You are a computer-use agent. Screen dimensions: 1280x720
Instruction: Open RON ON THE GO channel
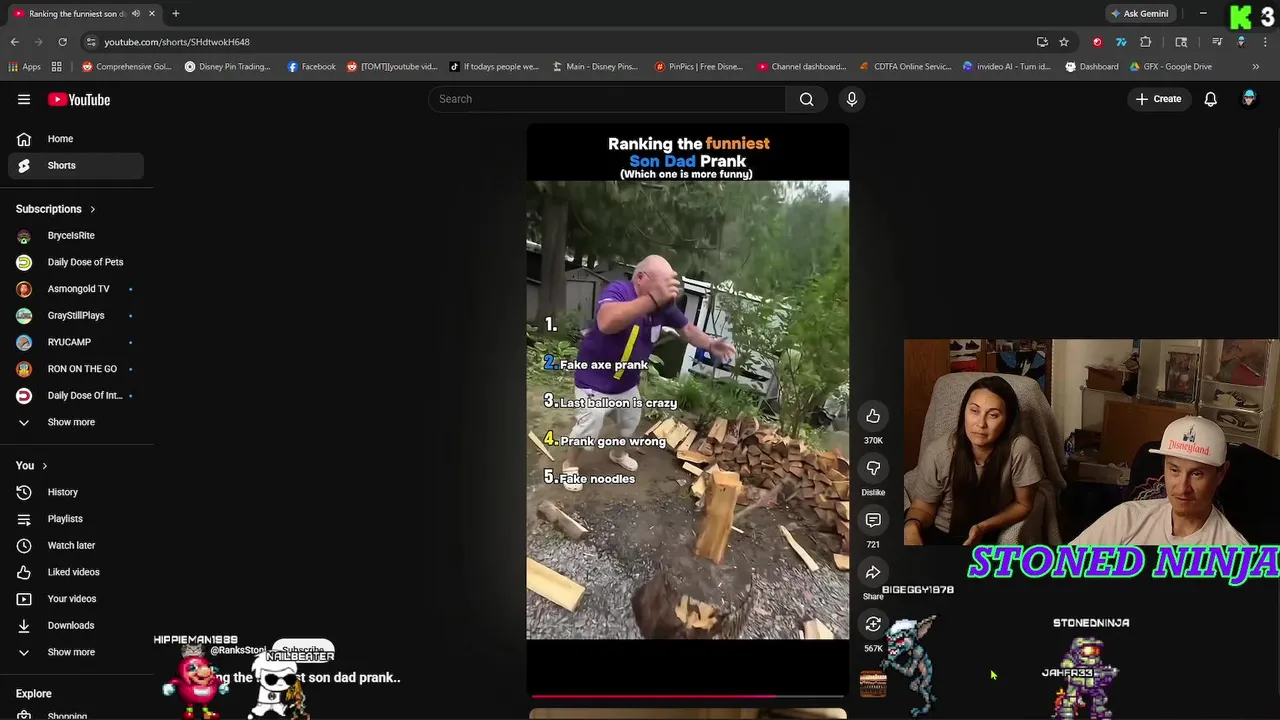(76, 369)
